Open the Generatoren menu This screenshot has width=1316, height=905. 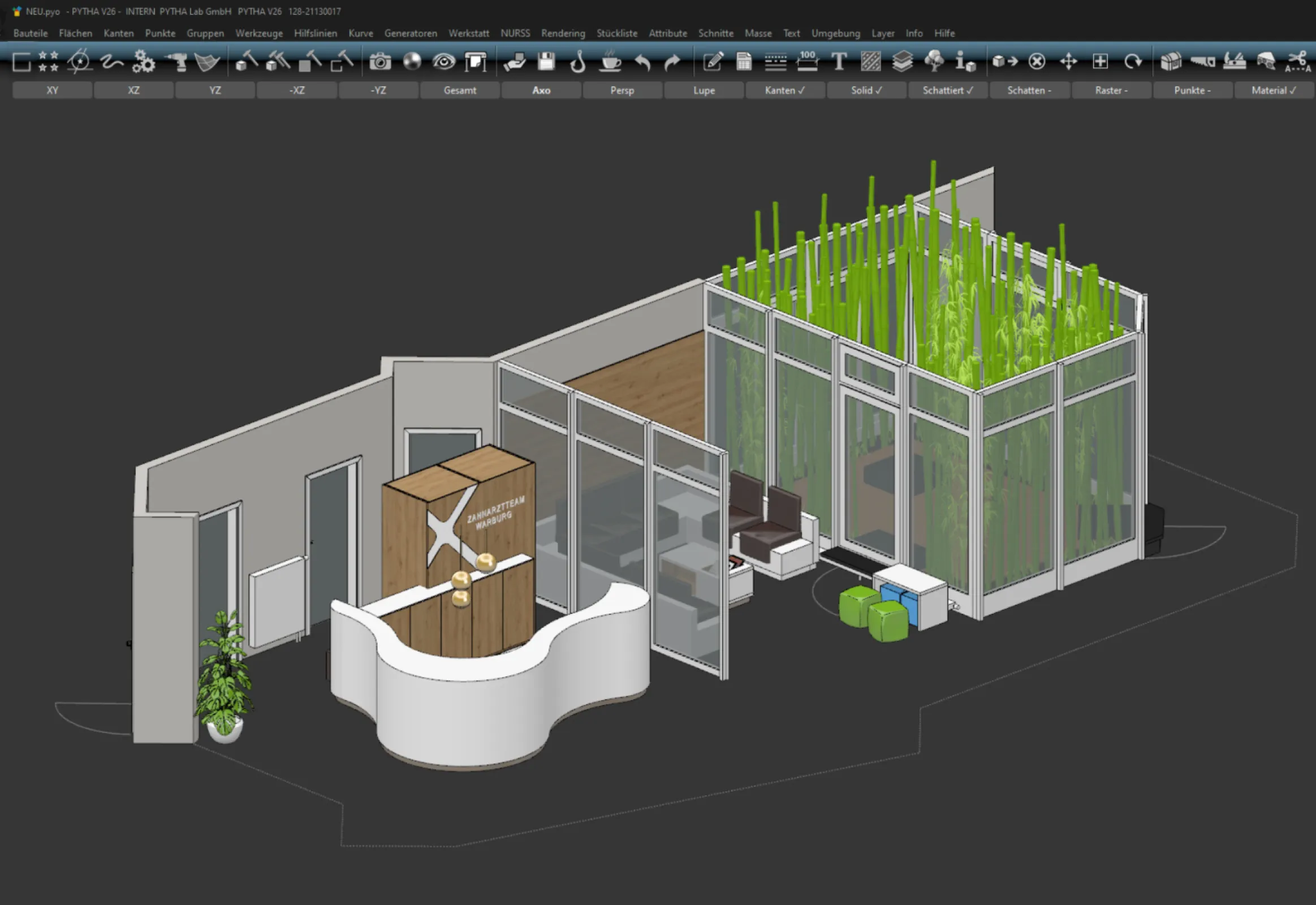[x=411, y=33]
